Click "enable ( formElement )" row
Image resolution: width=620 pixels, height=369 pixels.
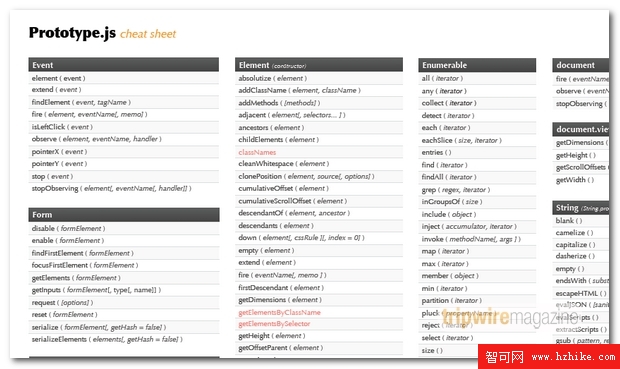tap(124, 240)
